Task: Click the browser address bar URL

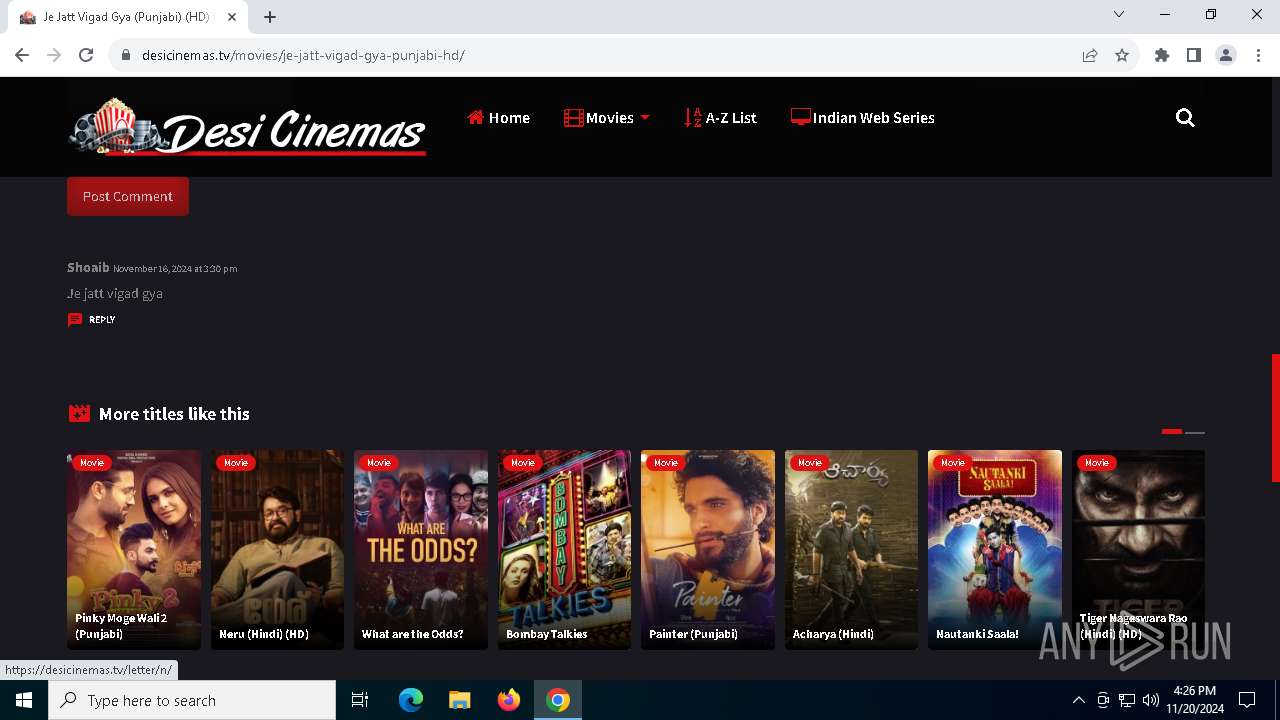Action: pyautogui.click(x=303, y=55)
